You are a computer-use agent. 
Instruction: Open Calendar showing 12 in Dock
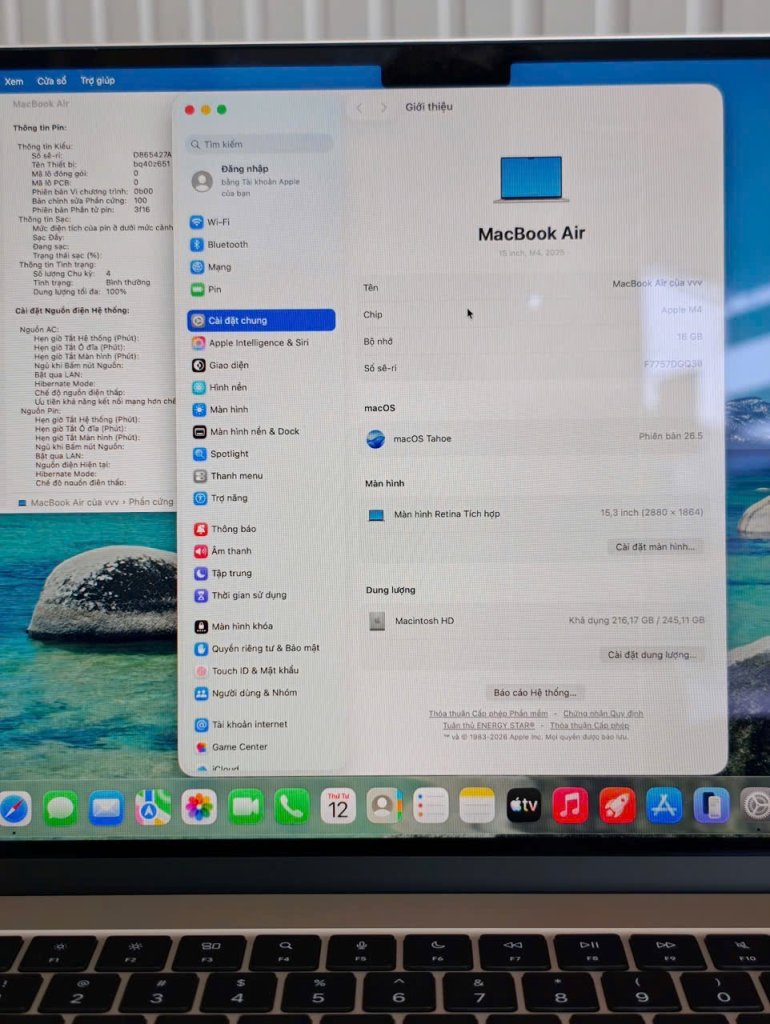(338, 806)
